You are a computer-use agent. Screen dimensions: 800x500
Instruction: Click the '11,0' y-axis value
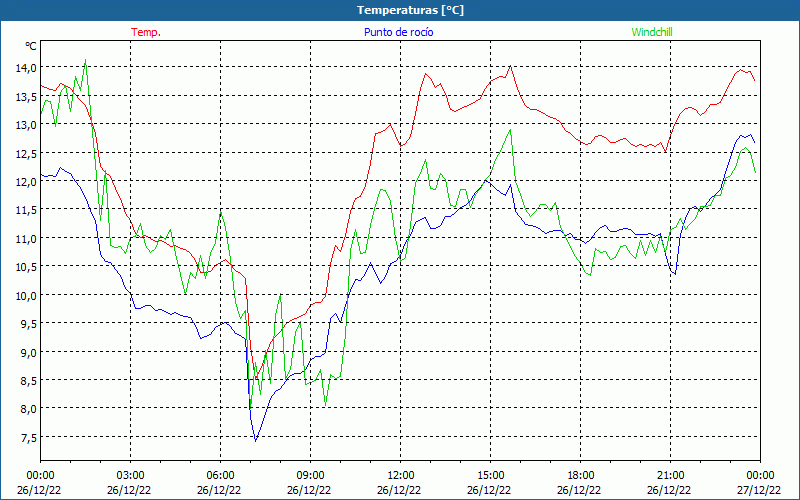coord(26,238)
